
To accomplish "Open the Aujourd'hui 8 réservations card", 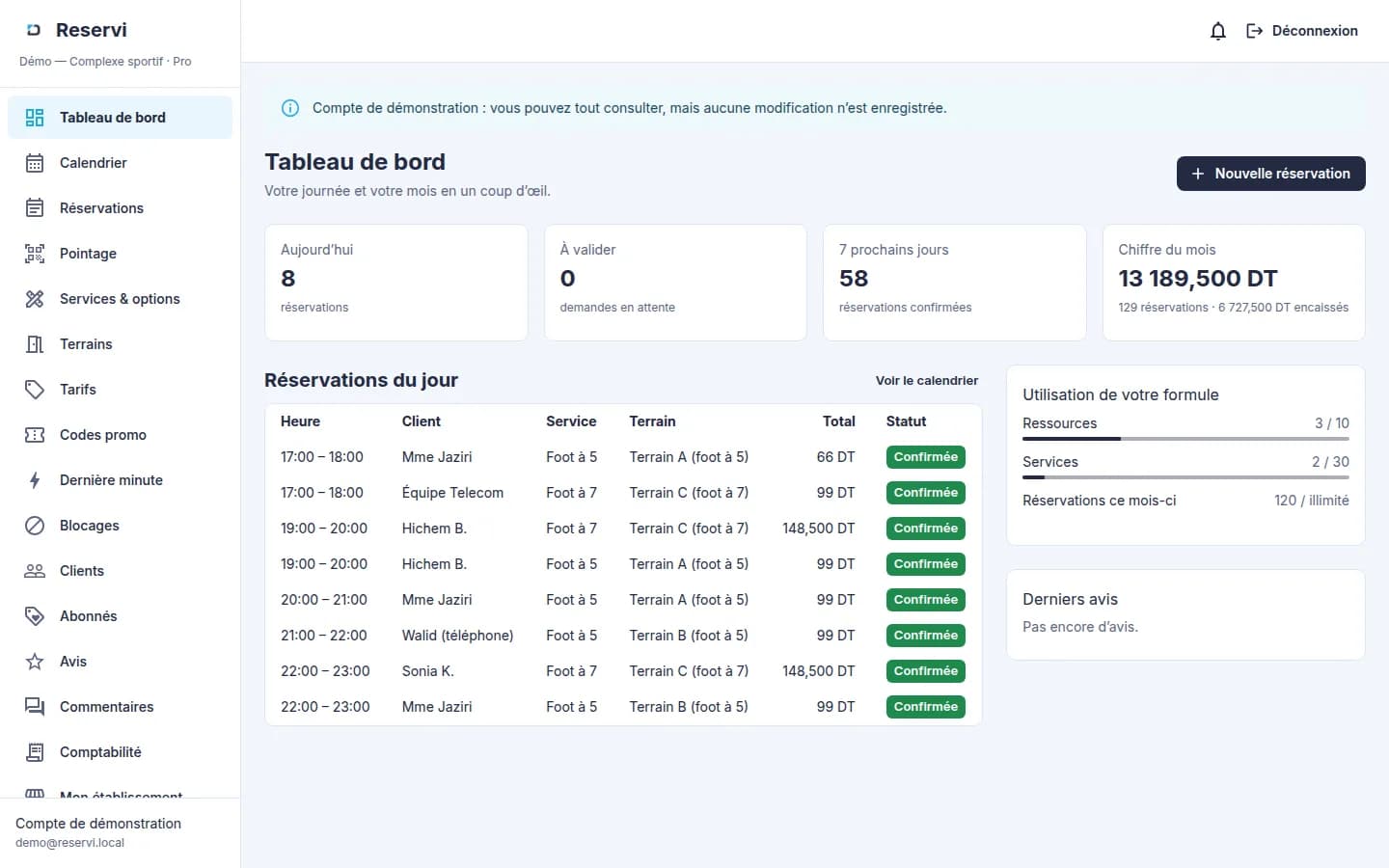I will point(396,283).
